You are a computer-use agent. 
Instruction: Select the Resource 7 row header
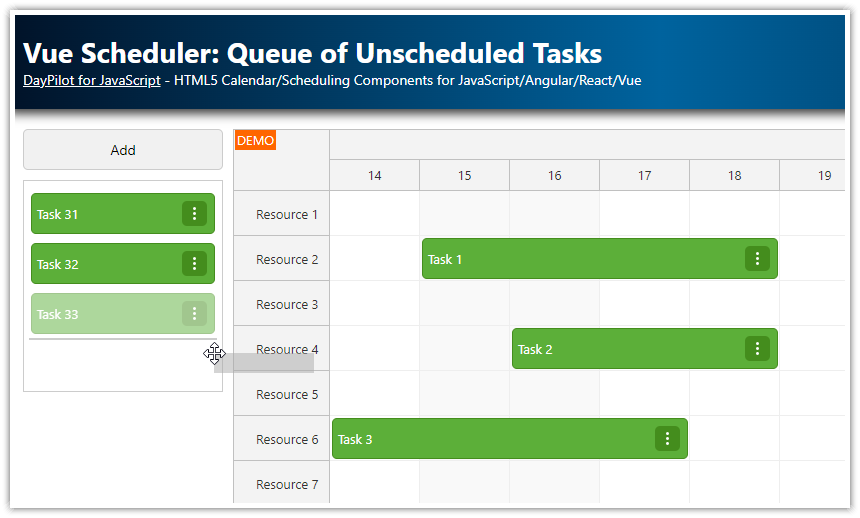click(x=286, y=484)
